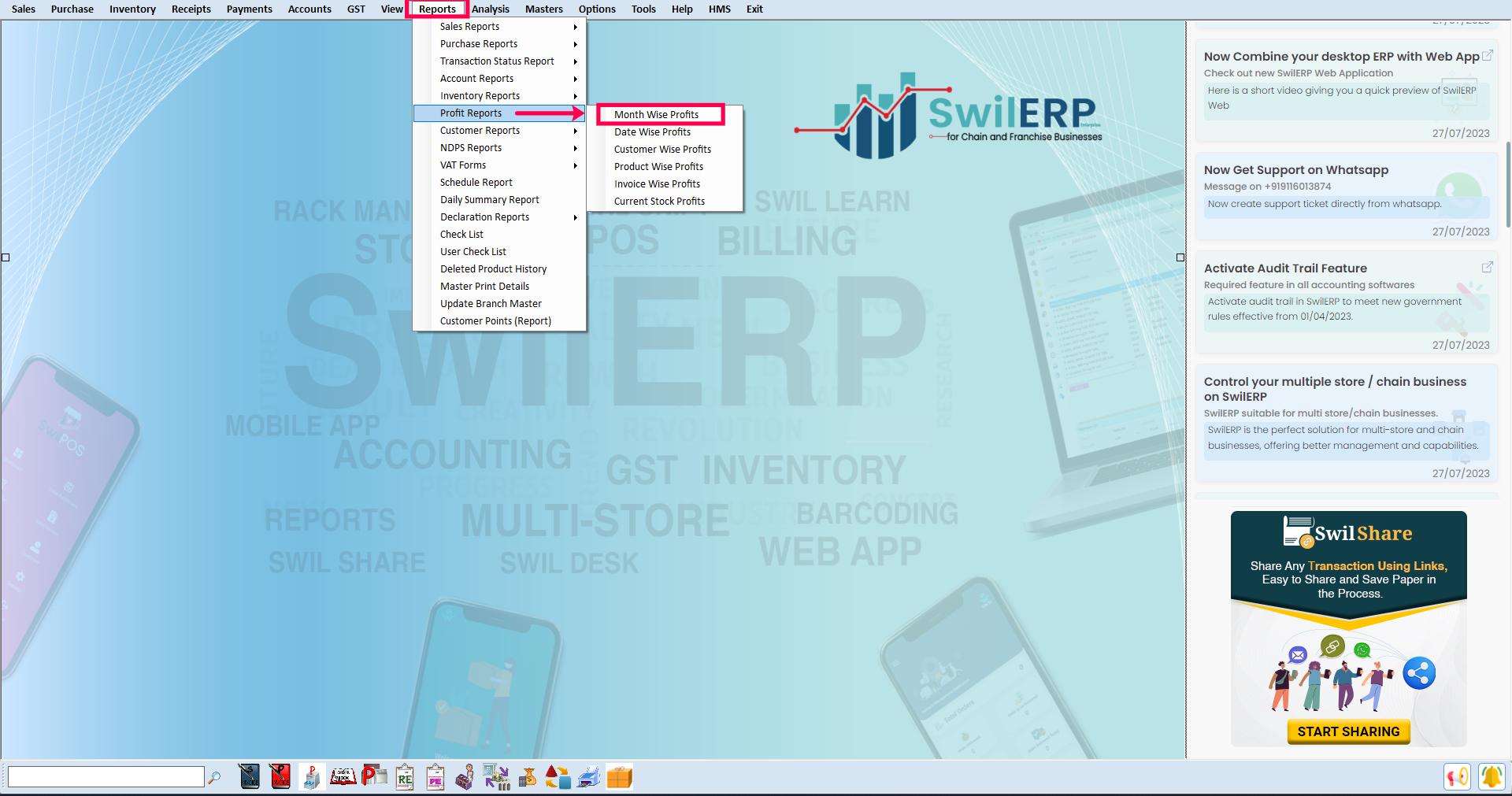
Task: Open the Receipts menu
Action: 191,9
